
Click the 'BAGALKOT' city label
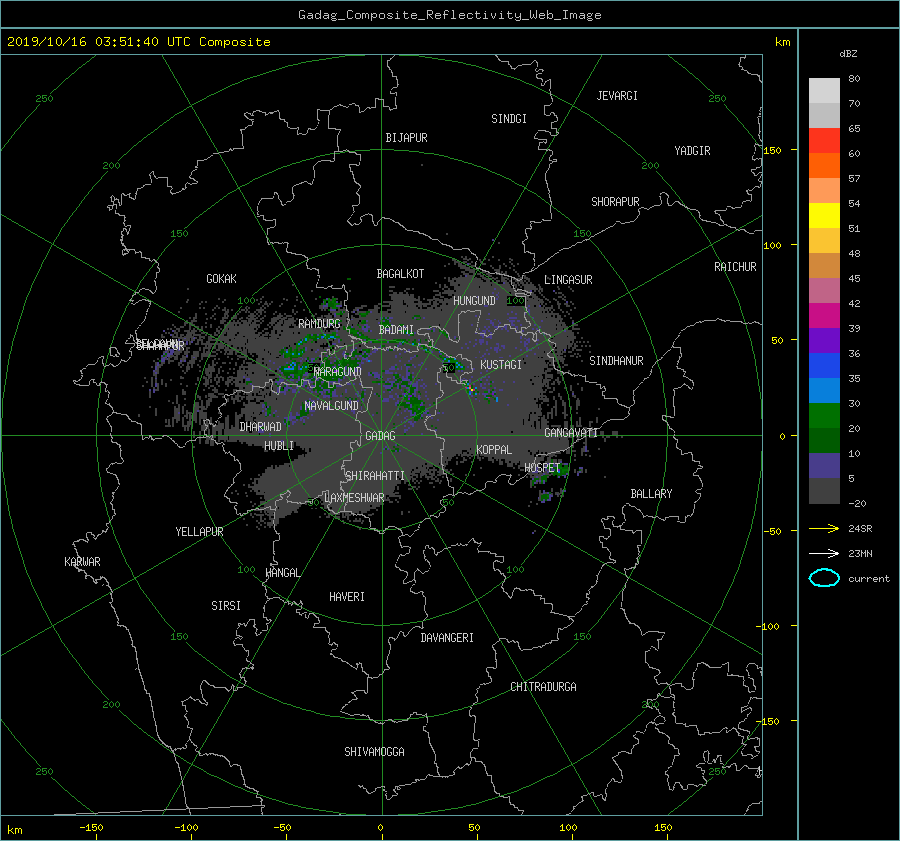(x=400, y=274)
